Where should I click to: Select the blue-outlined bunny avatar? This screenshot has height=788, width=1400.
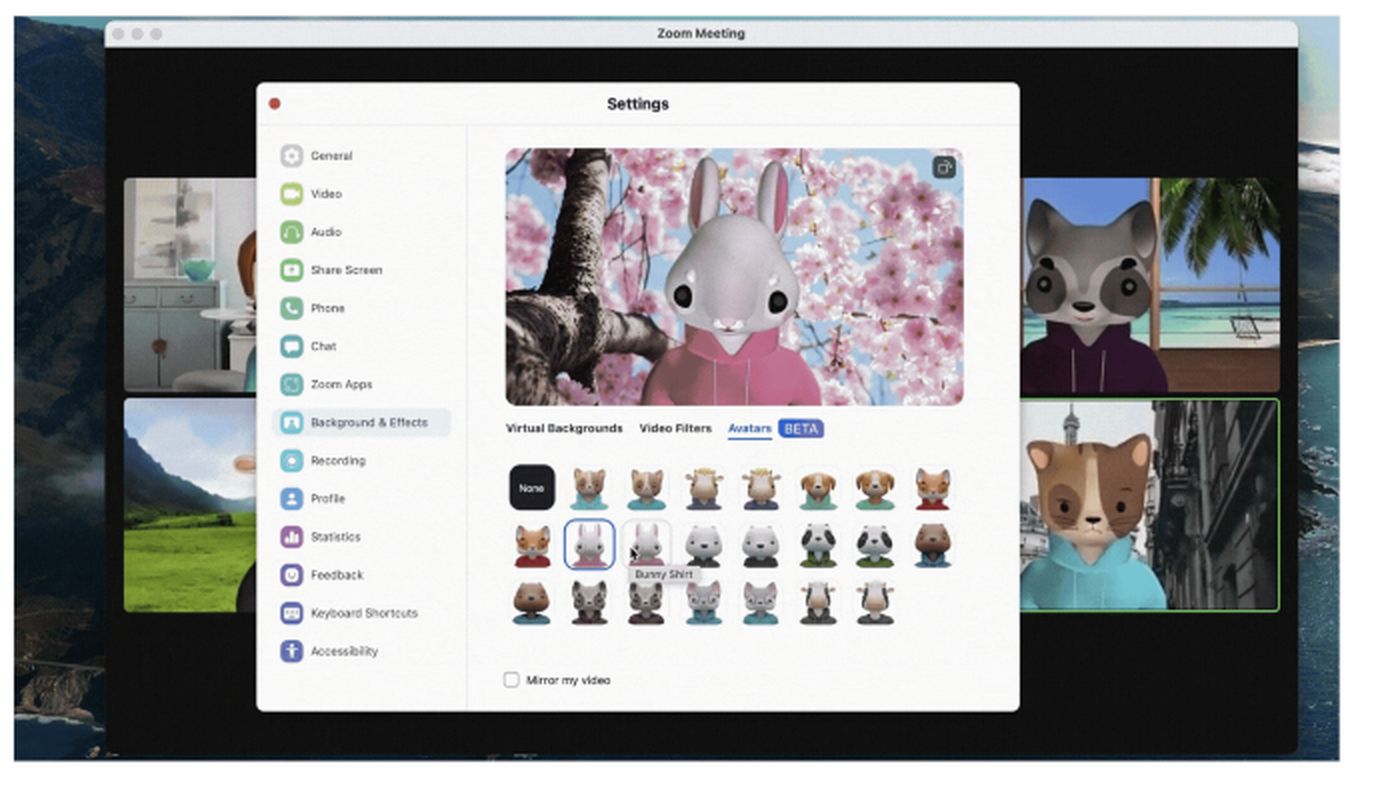tap(590, 545)
